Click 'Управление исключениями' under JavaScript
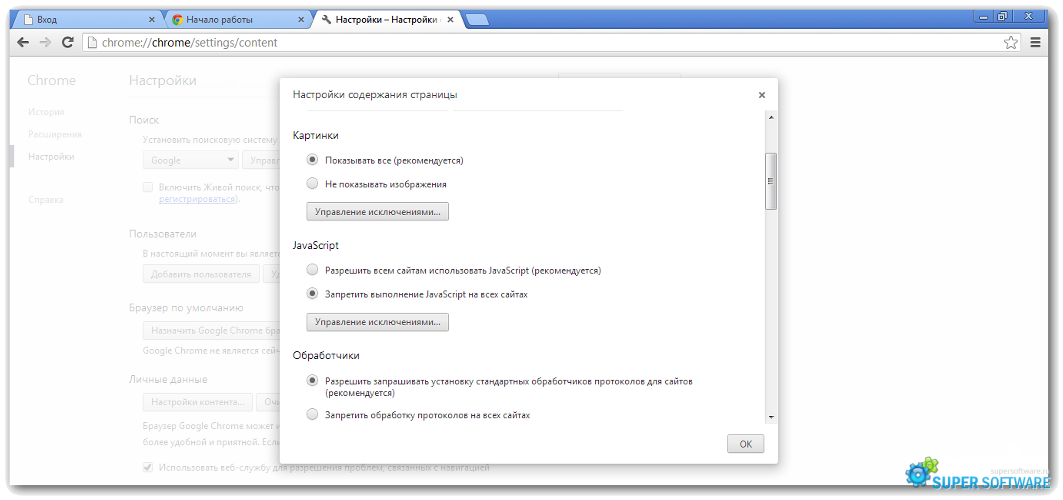 378,322
